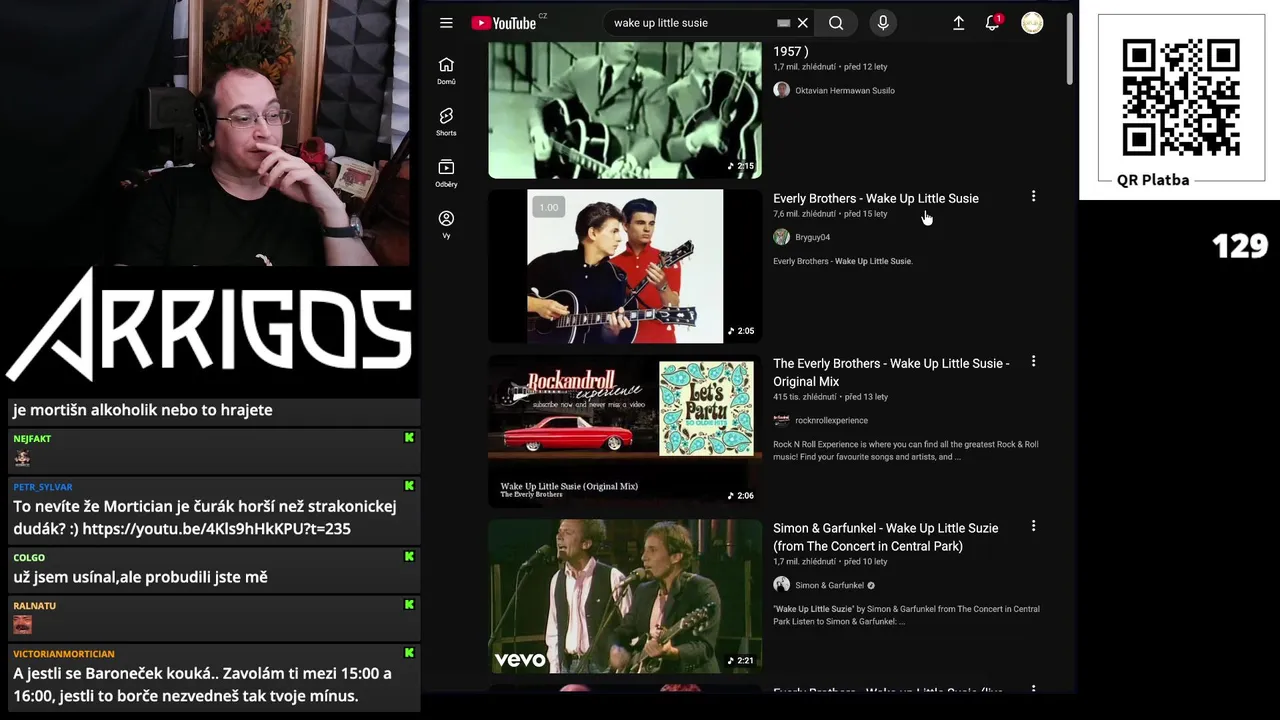The width and height of the screenshot is (1280, 720).
Task: Open the account avatar menu
Action: click(1032, 23)
